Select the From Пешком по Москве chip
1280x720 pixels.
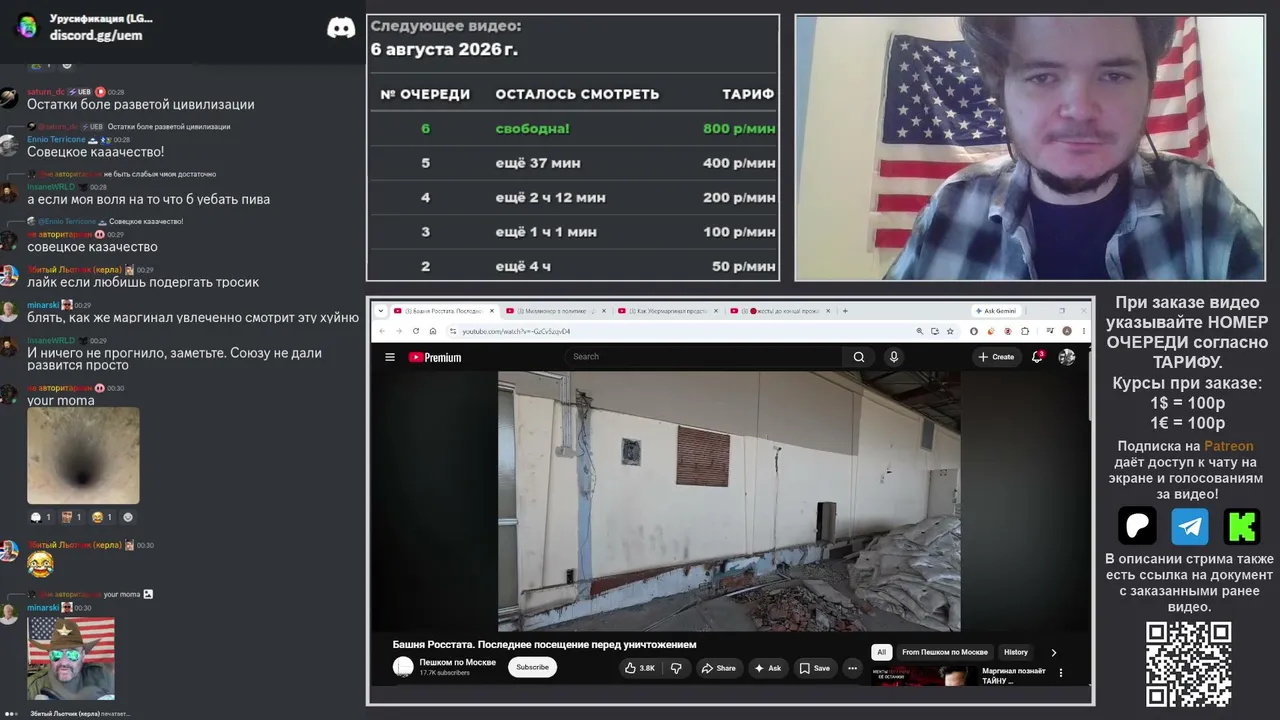(944, 652)
